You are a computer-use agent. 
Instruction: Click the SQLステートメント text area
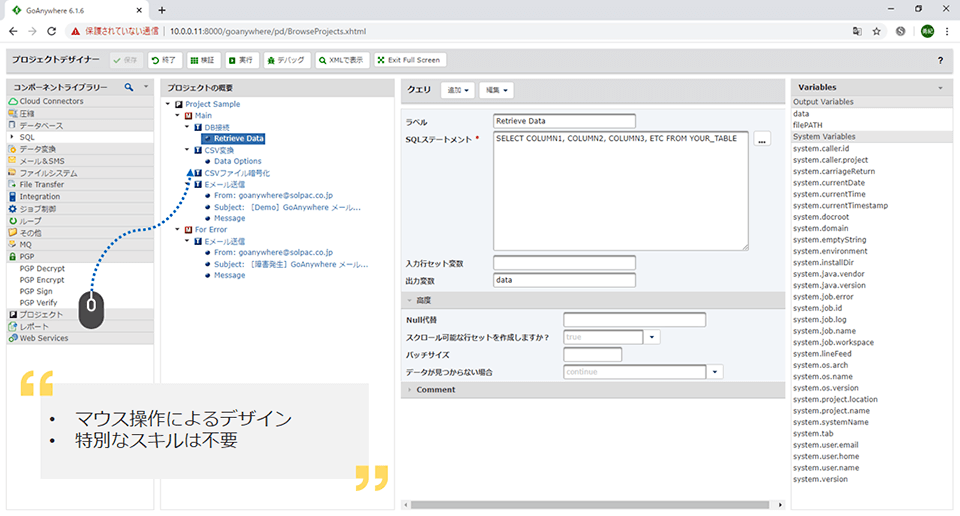[x=621, y=191]
